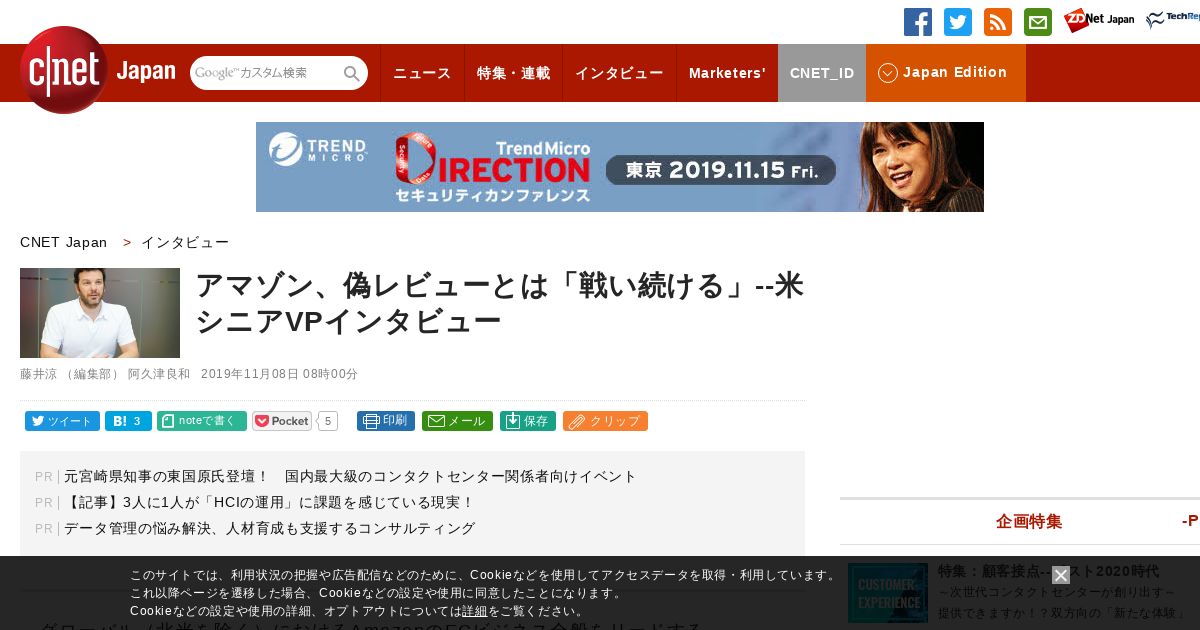Screen dimensions: 1200x630
Task: Click the noteで書く button
Action: pos(202,421)
